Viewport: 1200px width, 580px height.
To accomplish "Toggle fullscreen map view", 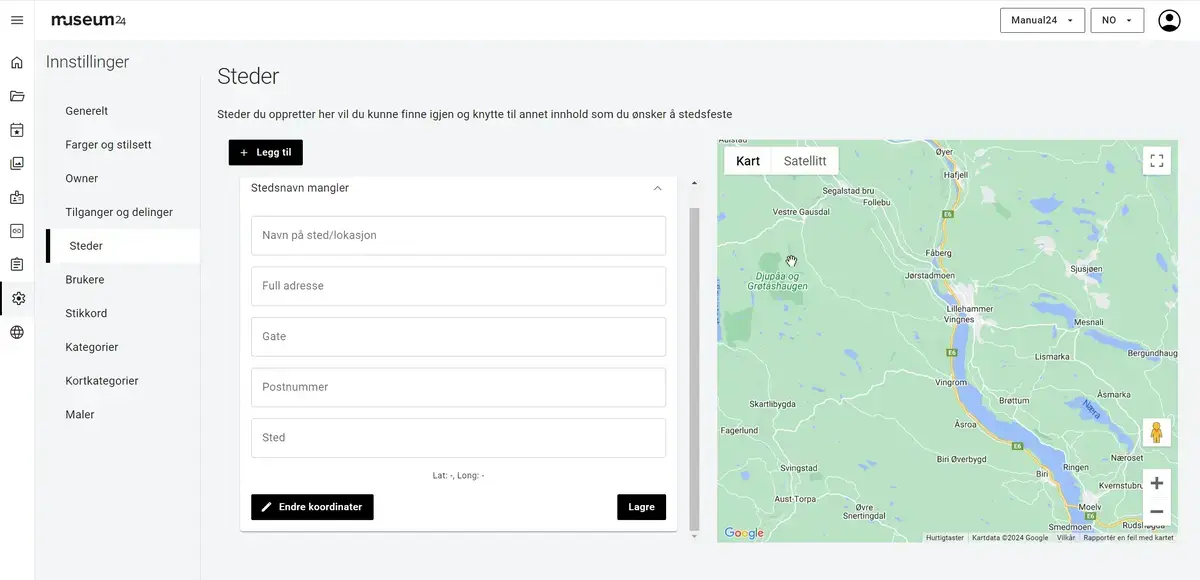I will point(1157,161).
